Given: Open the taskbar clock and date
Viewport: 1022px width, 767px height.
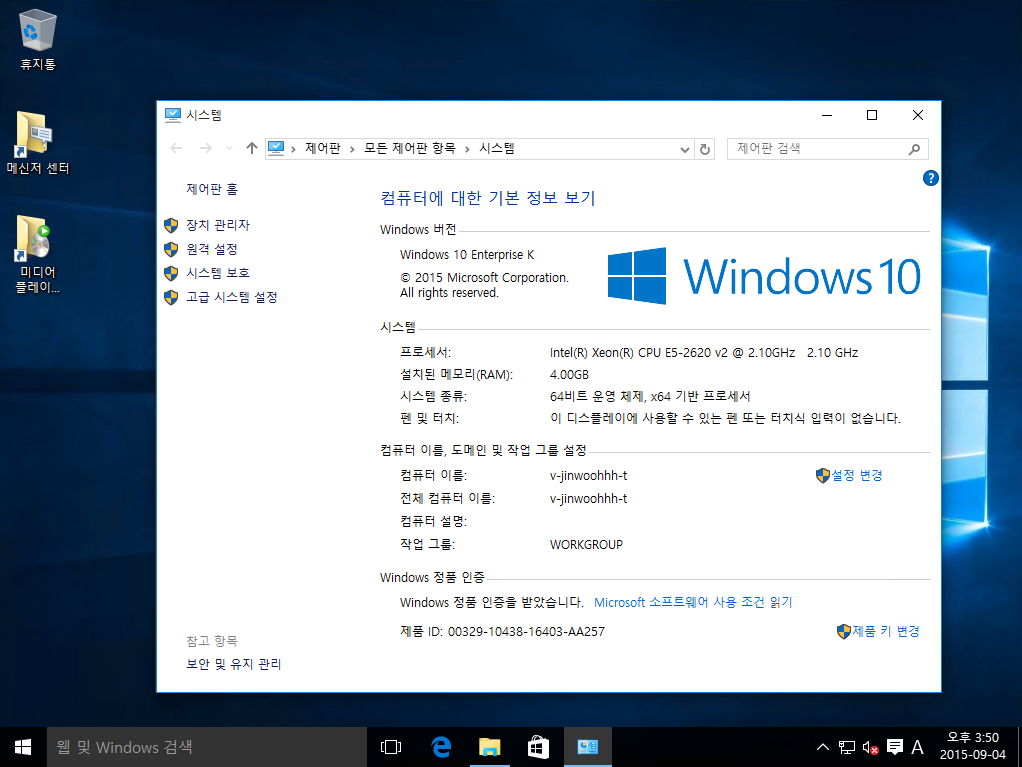Looking at the screenshot, I should [972, 746].
